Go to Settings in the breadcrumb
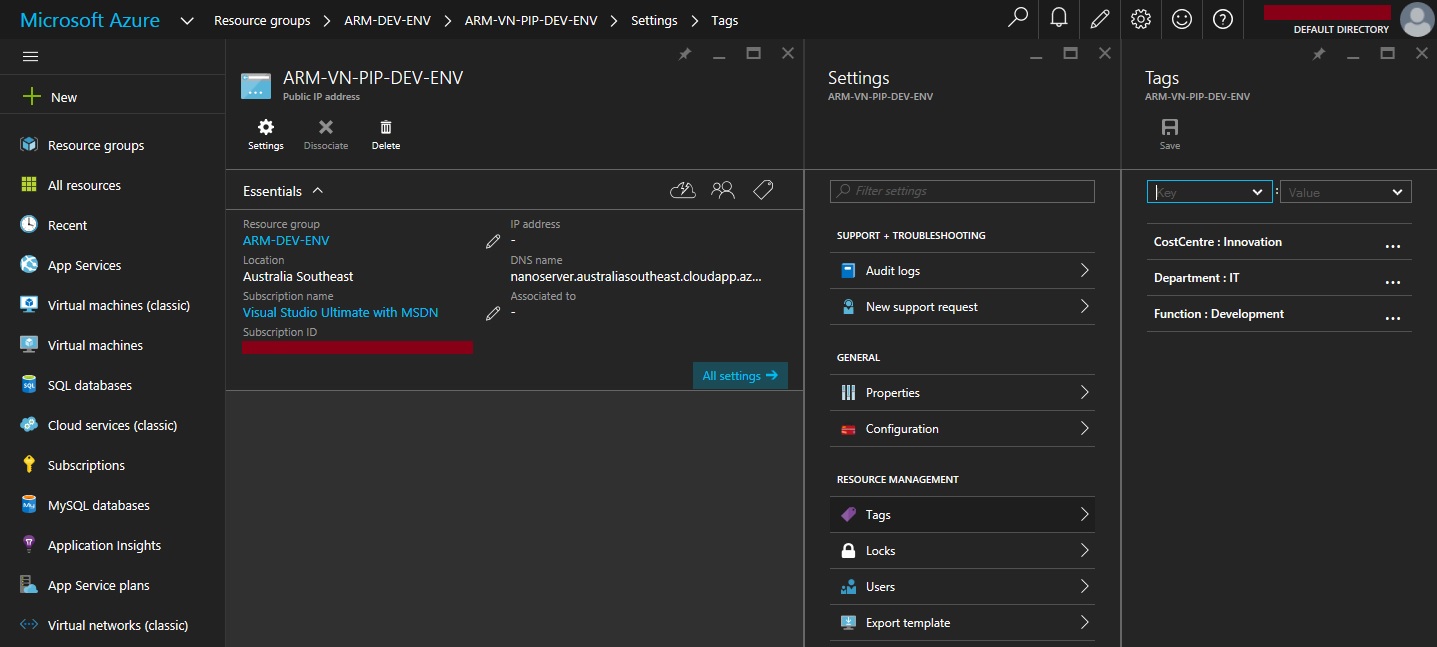 pos(654,20)
